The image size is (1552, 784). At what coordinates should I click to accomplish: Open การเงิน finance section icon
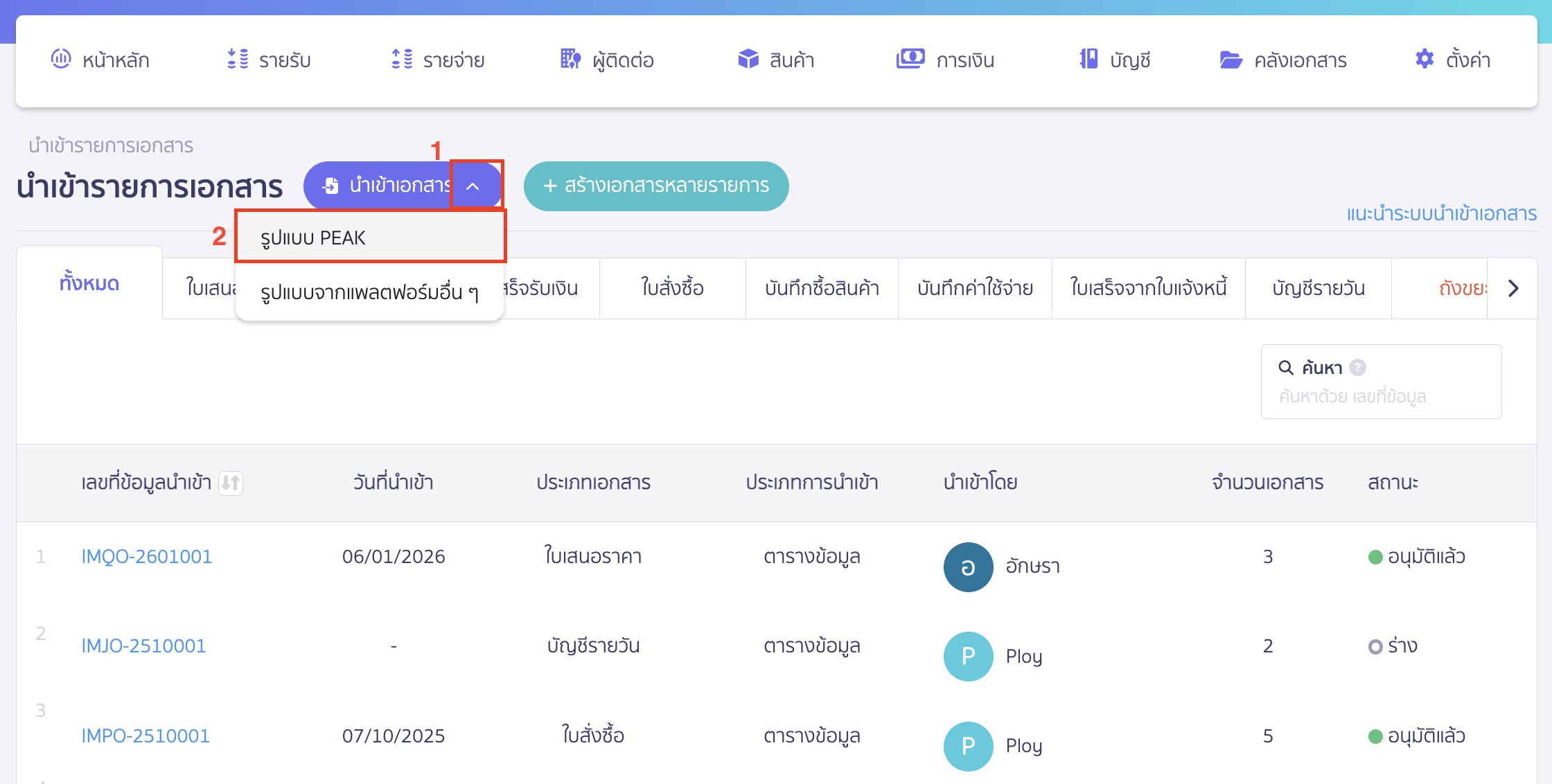click(x=910, y=59)
